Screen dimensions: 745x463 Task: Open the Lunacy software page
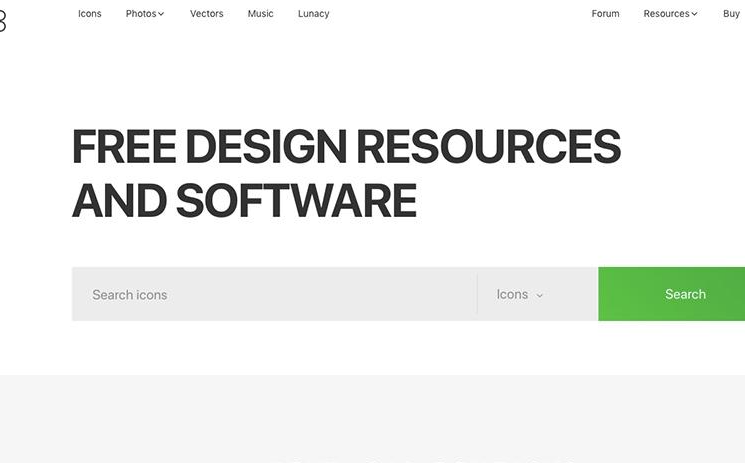(x=313, y=14)
